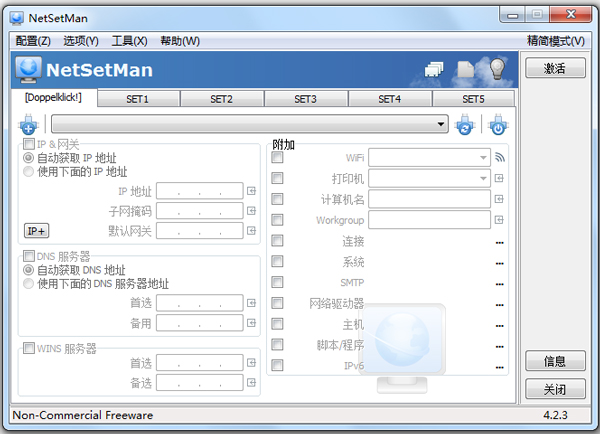Click the light bulb tips icon
This screenshot has height=434, width=600.
coord(497,69)
